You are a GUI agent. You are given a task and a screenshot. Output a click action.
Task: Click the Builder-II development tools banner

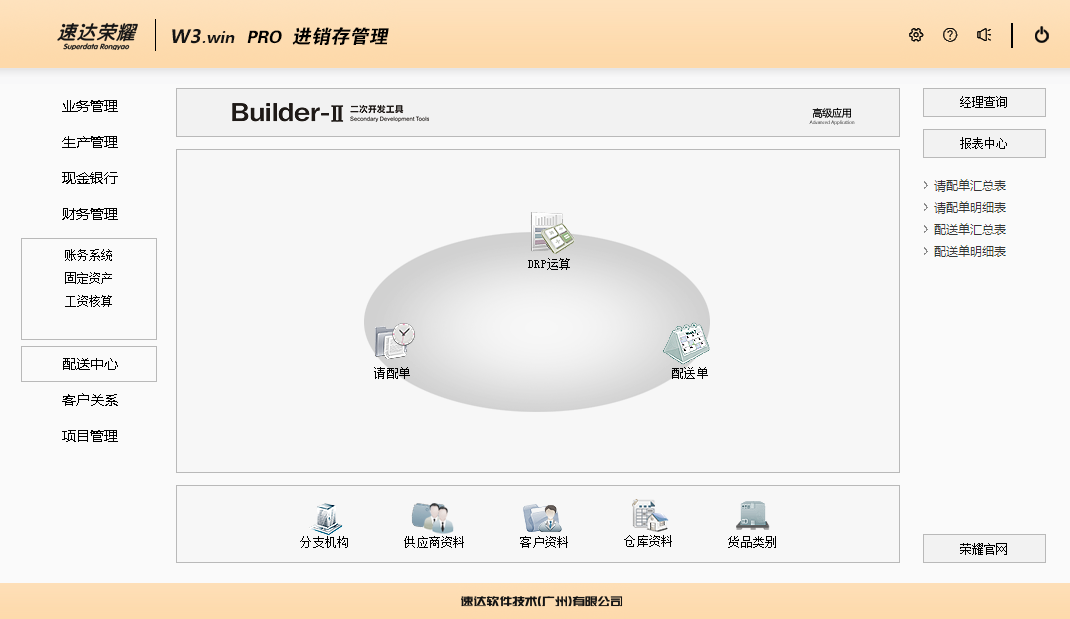[537, 113]
